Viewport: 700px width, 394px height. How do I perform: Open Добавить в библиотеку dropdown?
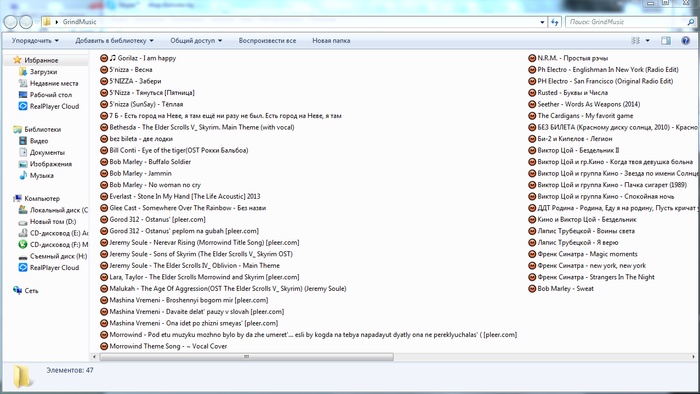[114, 41]
